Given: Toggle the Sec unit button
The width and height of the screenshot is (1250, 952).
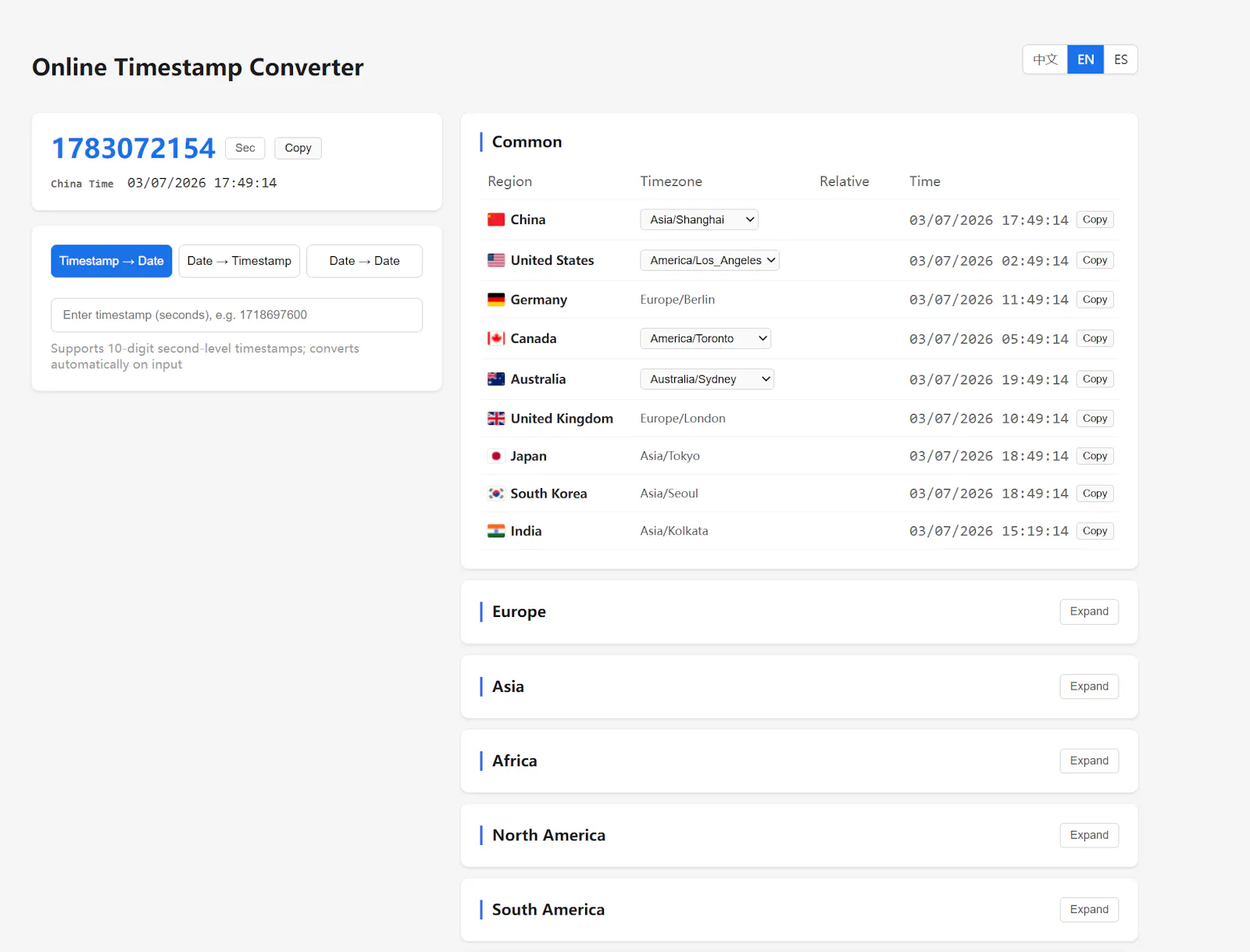Looking at the screenshot, I should (245, 148).
